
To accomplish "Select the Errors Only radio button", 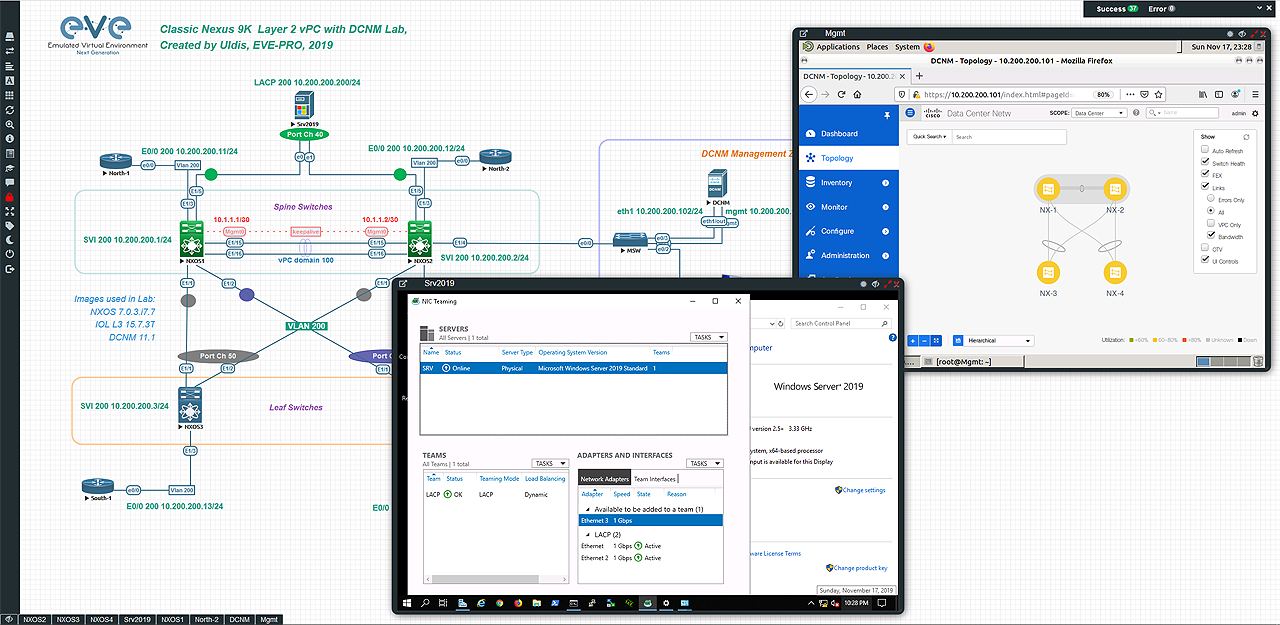I will pyautogui.click(x=1211, y=200).
